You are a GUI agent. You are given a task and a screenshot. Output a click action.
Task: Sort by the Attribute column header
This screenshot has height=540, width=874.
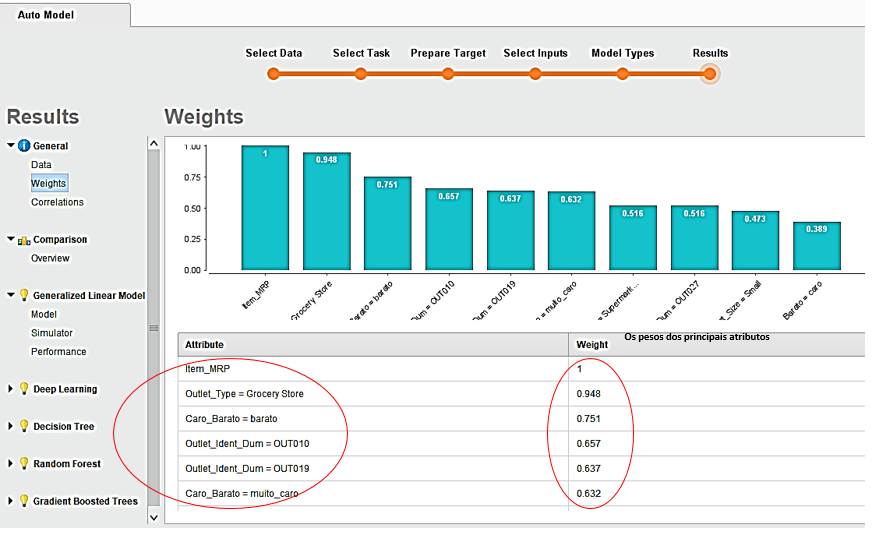[x=373, y=344]
